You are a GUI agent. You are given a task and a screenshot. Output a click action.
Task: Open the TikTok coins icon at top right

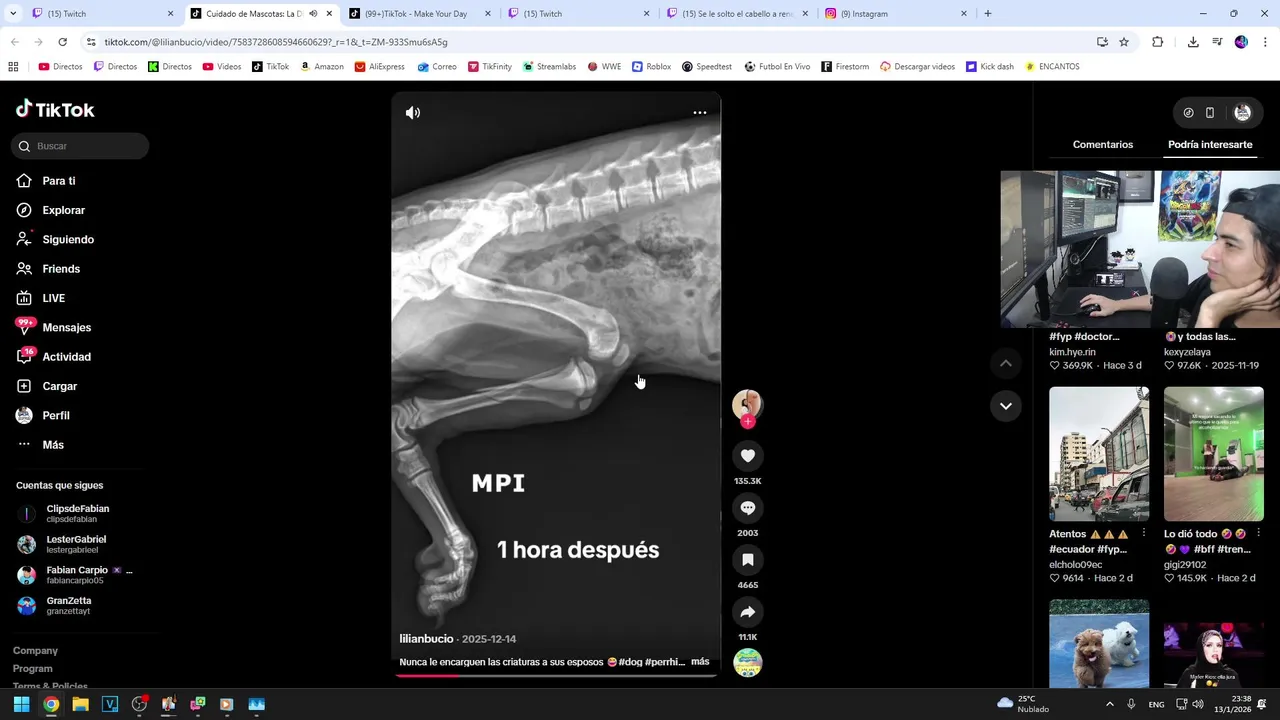tap(1188, 113)
